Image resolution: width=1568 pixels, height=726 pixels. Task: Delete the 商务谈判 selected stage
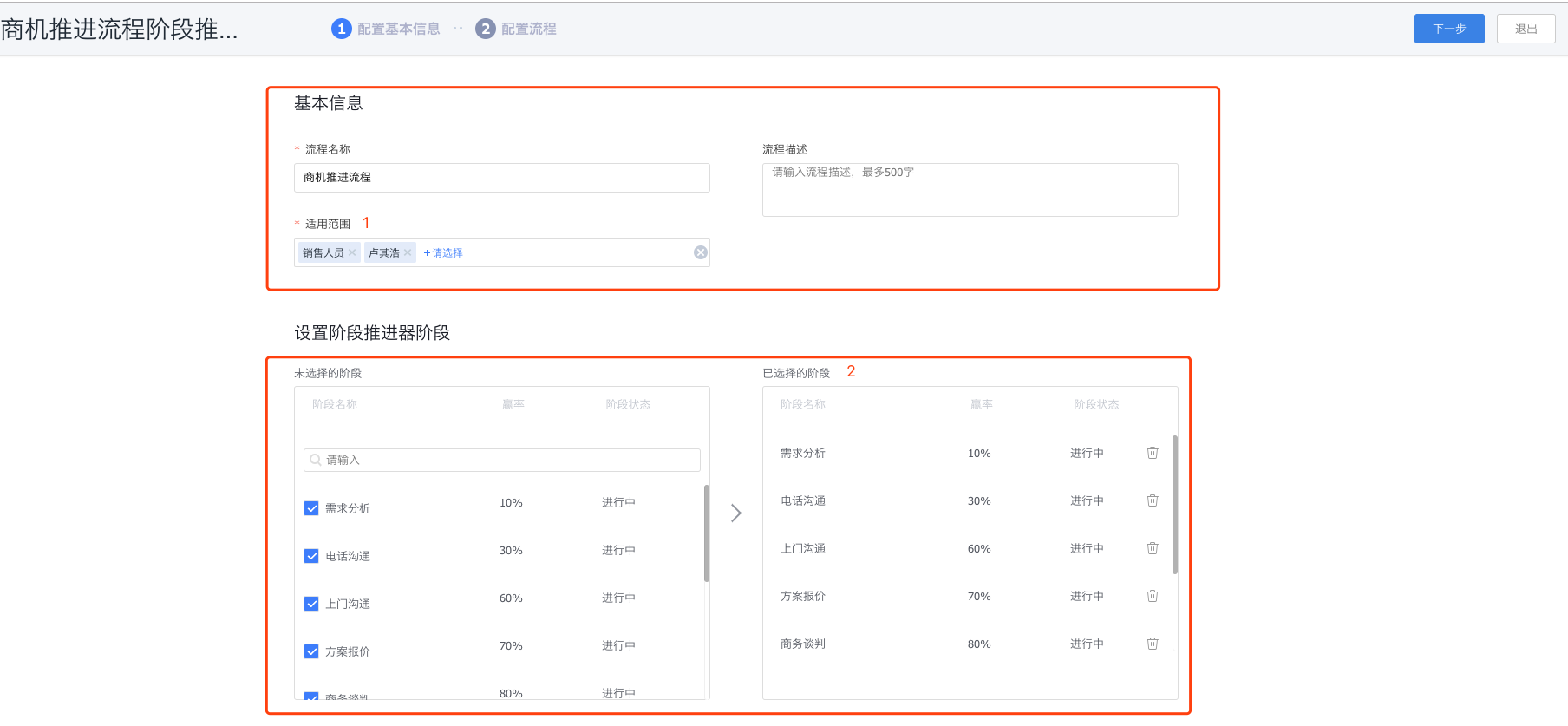click(1153, 644)
